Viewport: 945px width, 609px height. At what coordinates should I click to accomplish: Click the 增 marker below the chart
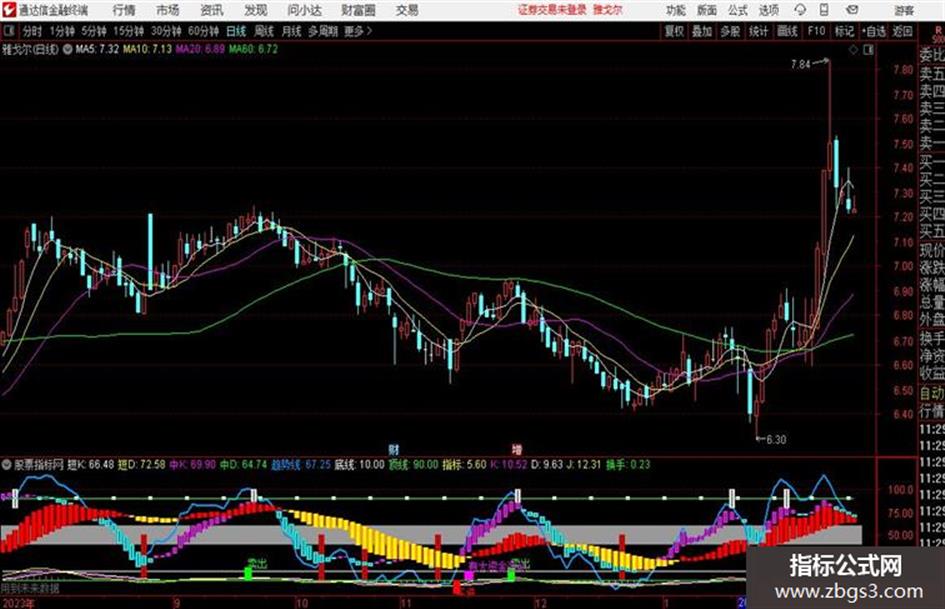coord(517,450)
